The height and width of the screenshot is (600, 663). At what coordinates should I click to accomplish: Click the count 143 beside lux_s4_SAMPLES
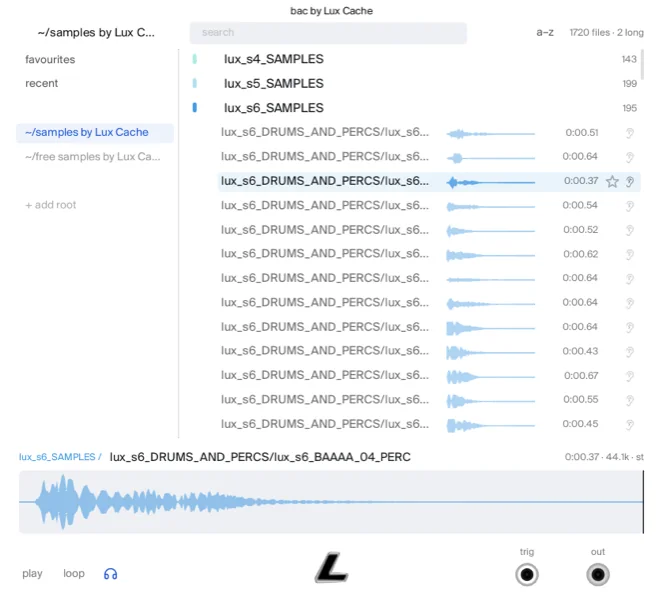coord(629,59)
